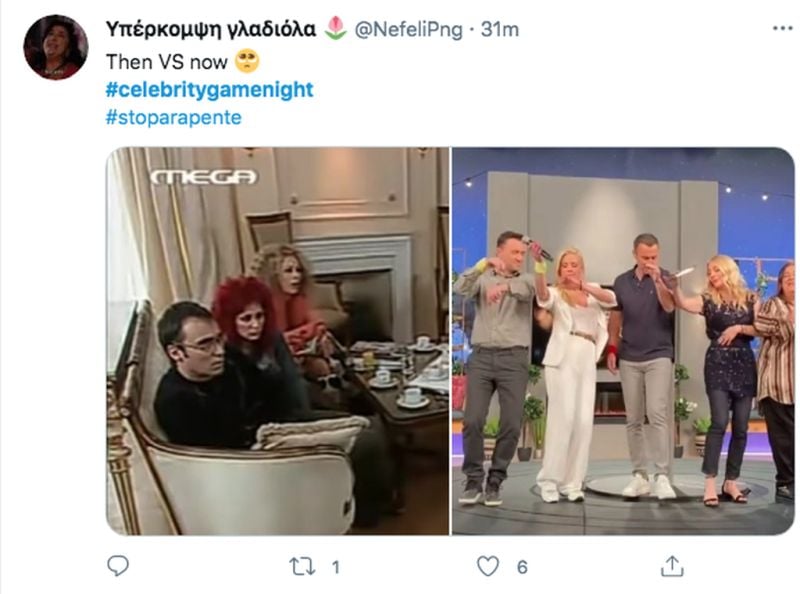800x594 pixels.
Task: Click the retweet arrows icon
Action: click(302, 566)
